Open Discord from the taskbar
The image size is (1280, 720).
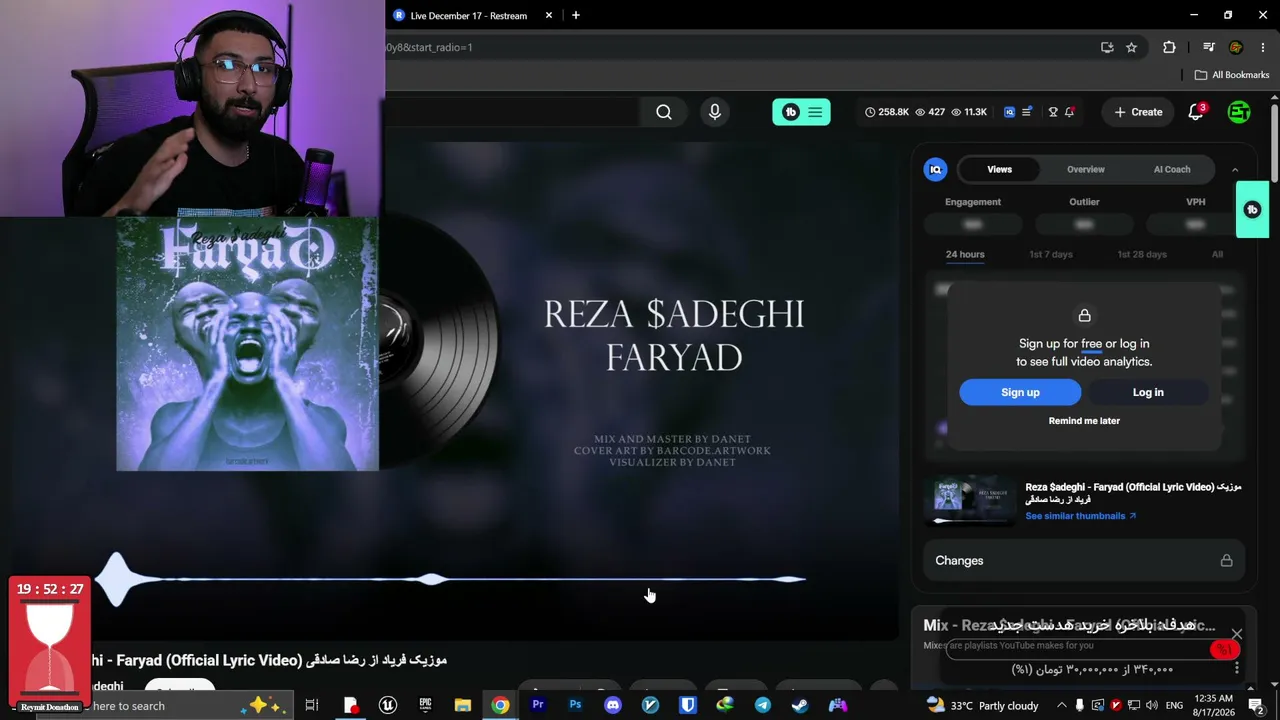(x=613, y=705)
